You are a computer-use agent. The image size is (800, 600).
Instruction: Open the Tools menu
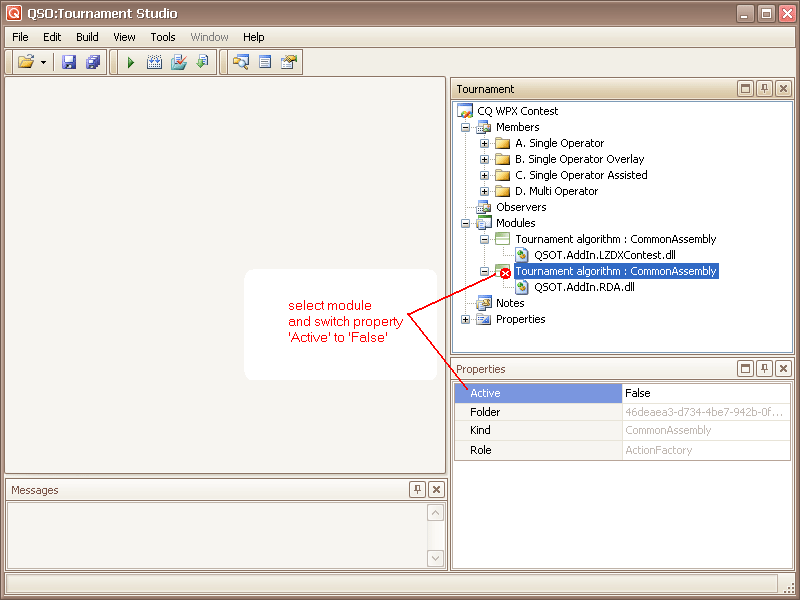(163, 37)
